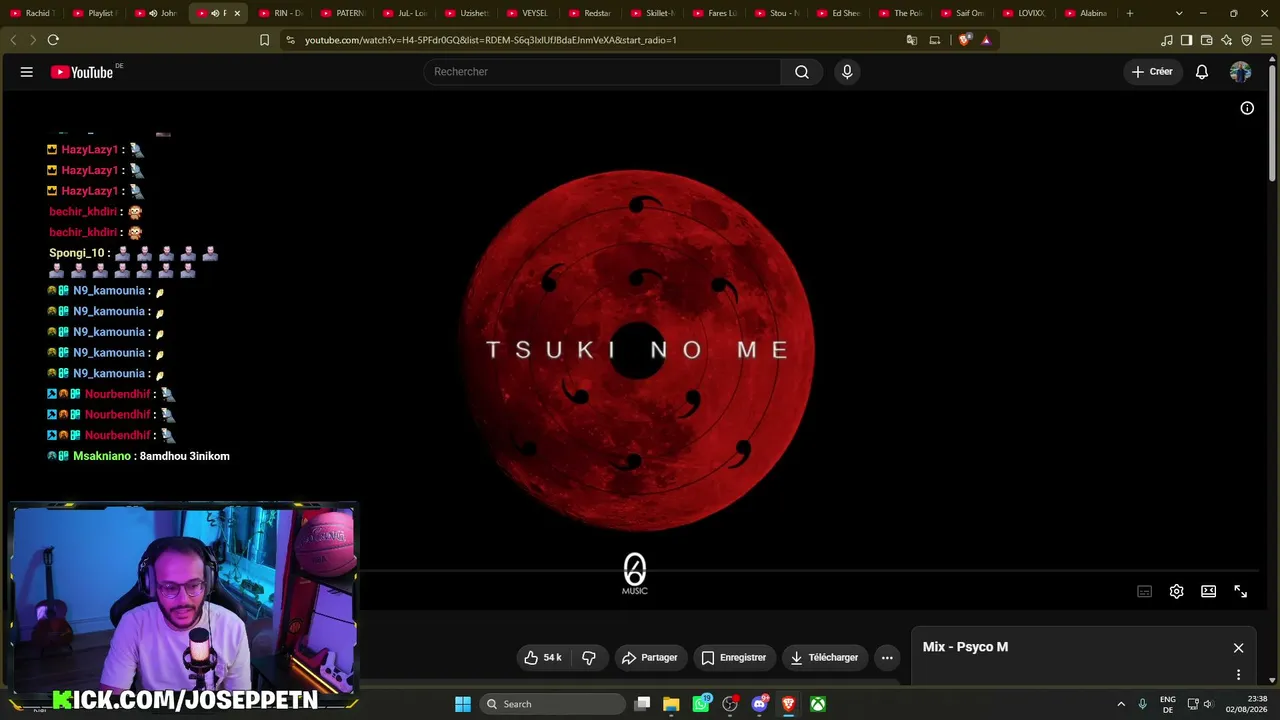The image size is (1280, 720).
Task: Toggle Brave Shields lion icon
Action: coord(965,40)
